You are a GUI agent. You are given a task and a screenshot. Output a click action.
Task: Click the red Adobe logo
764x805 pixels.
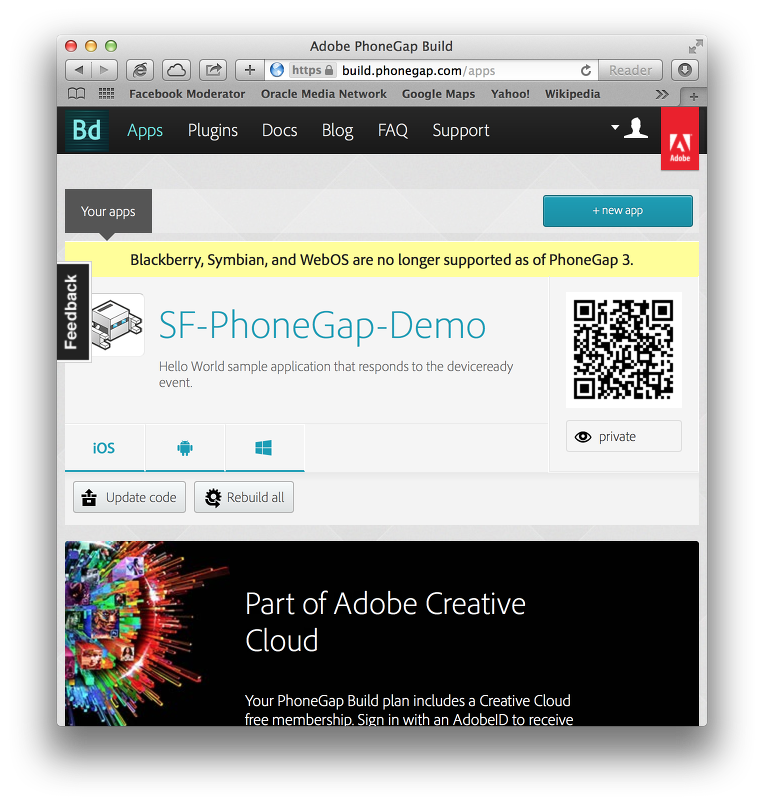tap(680, 139)
